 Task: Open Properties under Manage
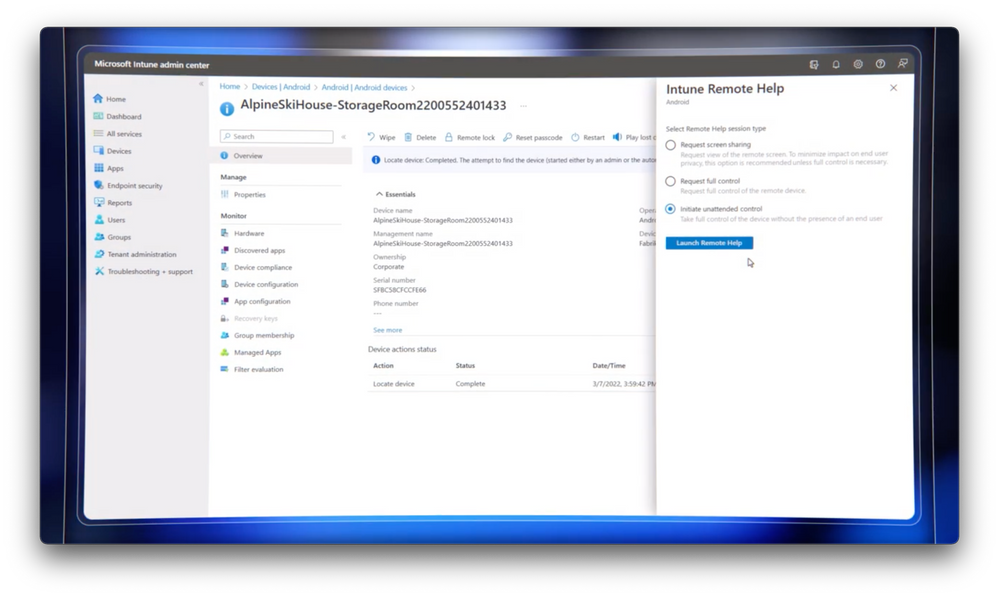(x=243, y=194)
